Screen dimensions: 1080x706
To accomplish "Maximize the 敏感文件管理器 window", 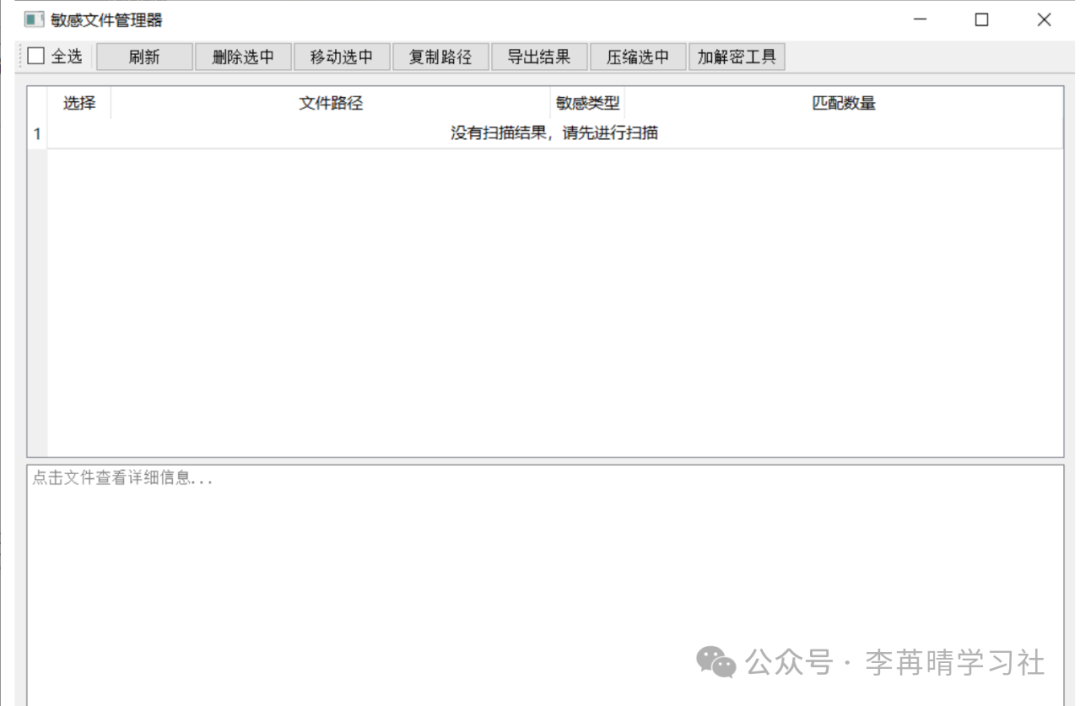I will pos(981,20).
